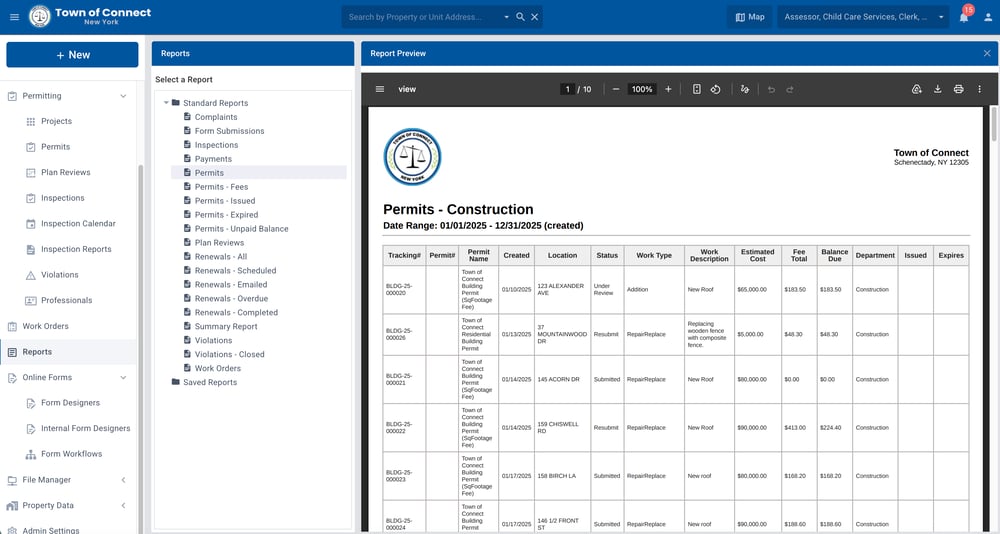Select the Permits - Expired report

226,215
